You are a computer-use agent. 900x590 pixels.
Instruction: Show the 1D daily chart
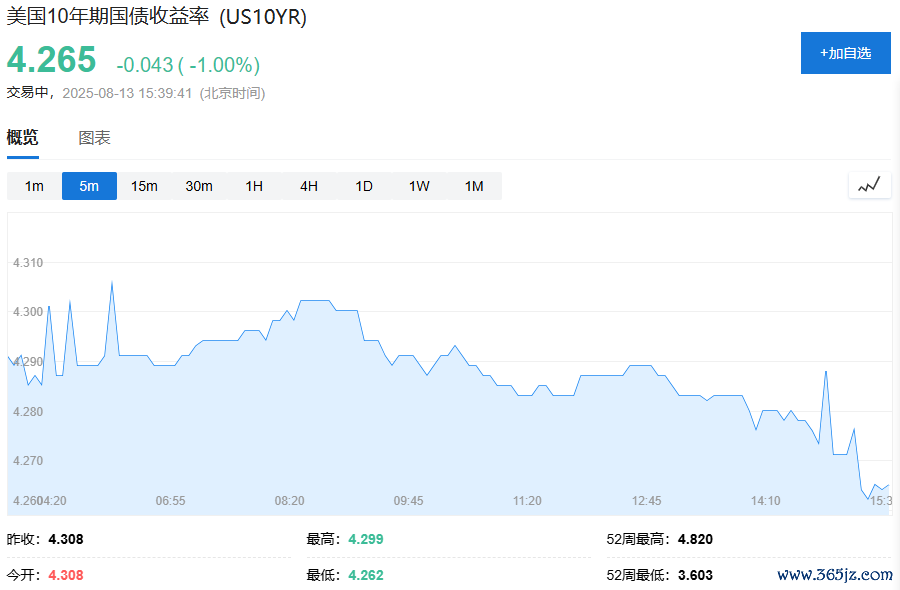click(364, 186)
